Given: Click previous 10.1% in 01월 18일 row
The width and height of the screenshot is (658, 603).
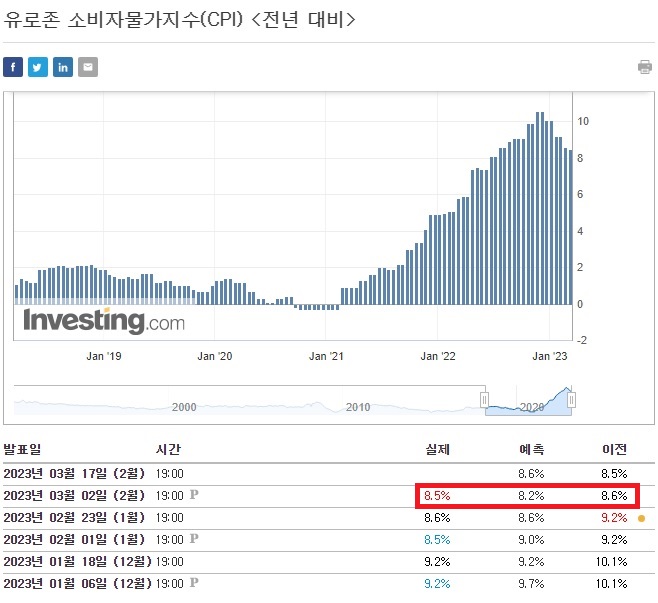Looking at the screenshot, I should (x=611, y=562).
